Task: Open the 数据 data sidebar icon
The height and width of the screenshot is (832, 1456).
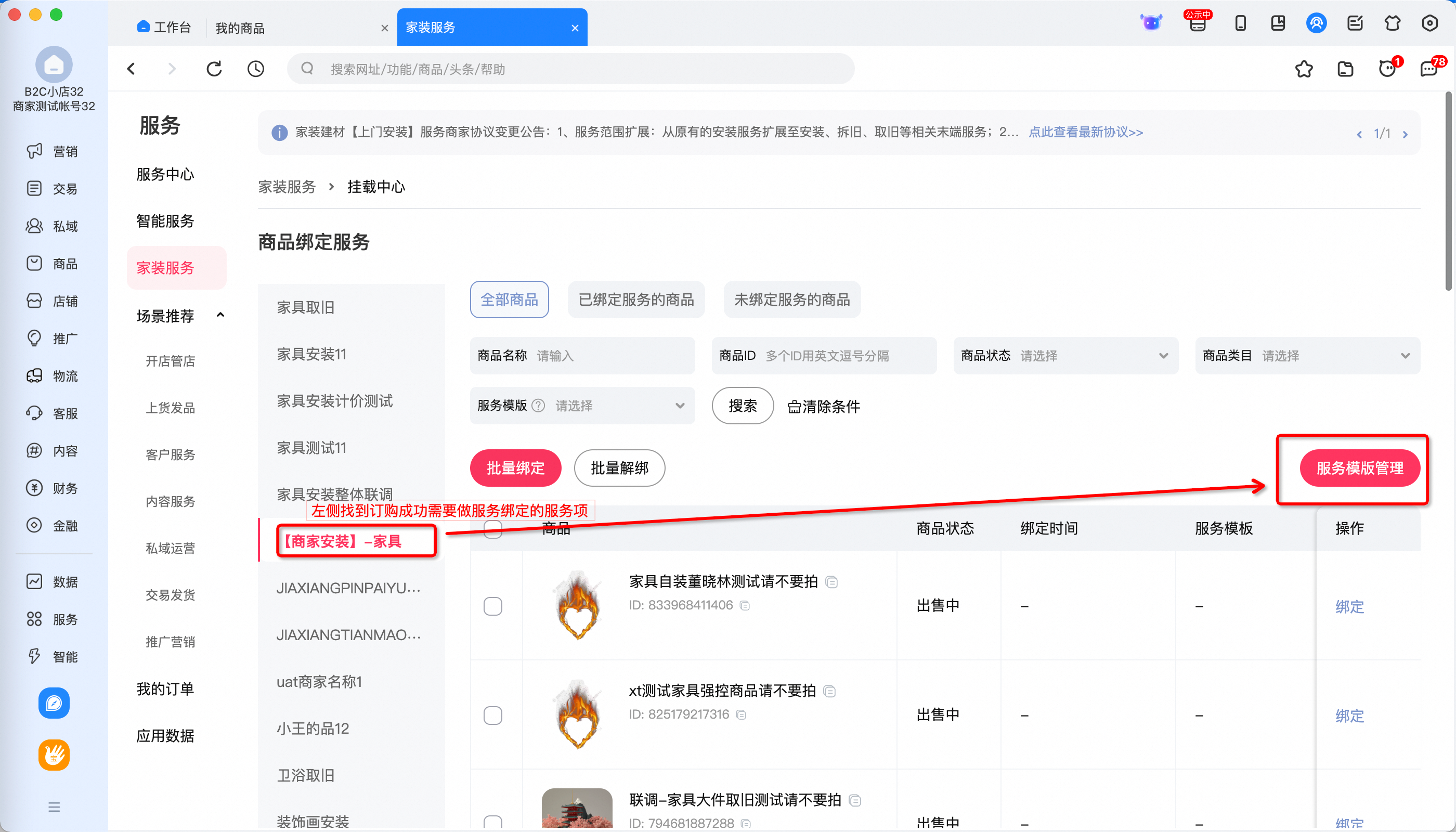Action: pyautogui.click(x=34, y=581)
